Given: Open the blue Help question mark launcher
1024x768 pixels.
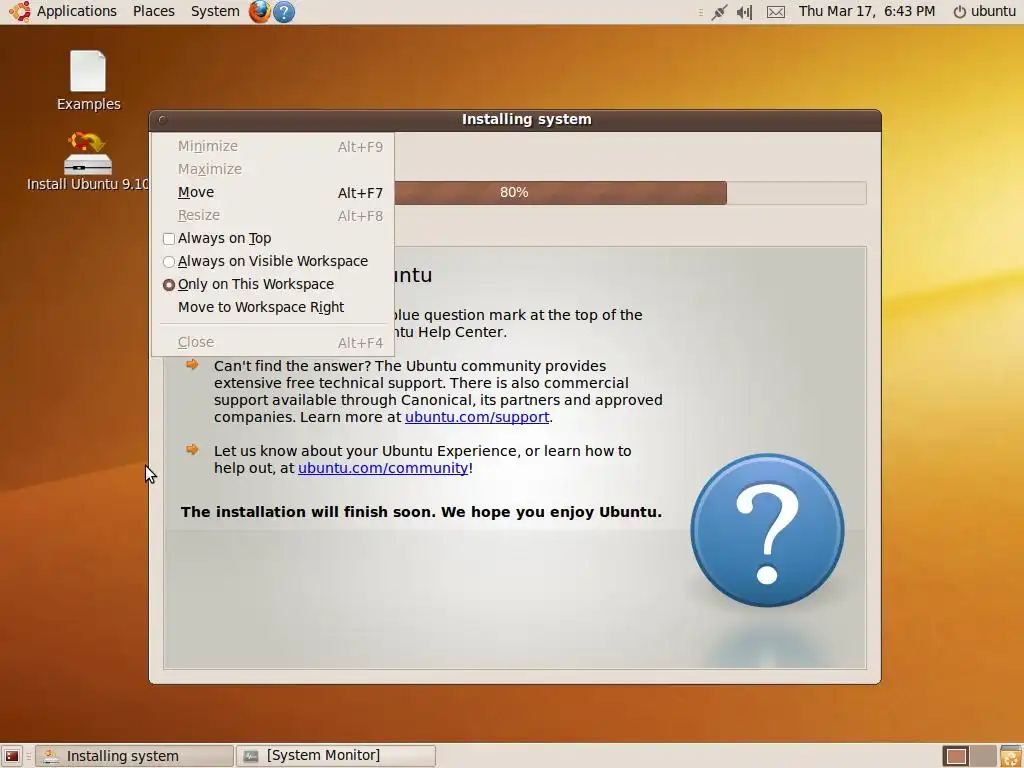Looking at the screenshot, I should (x=283, y=12).
